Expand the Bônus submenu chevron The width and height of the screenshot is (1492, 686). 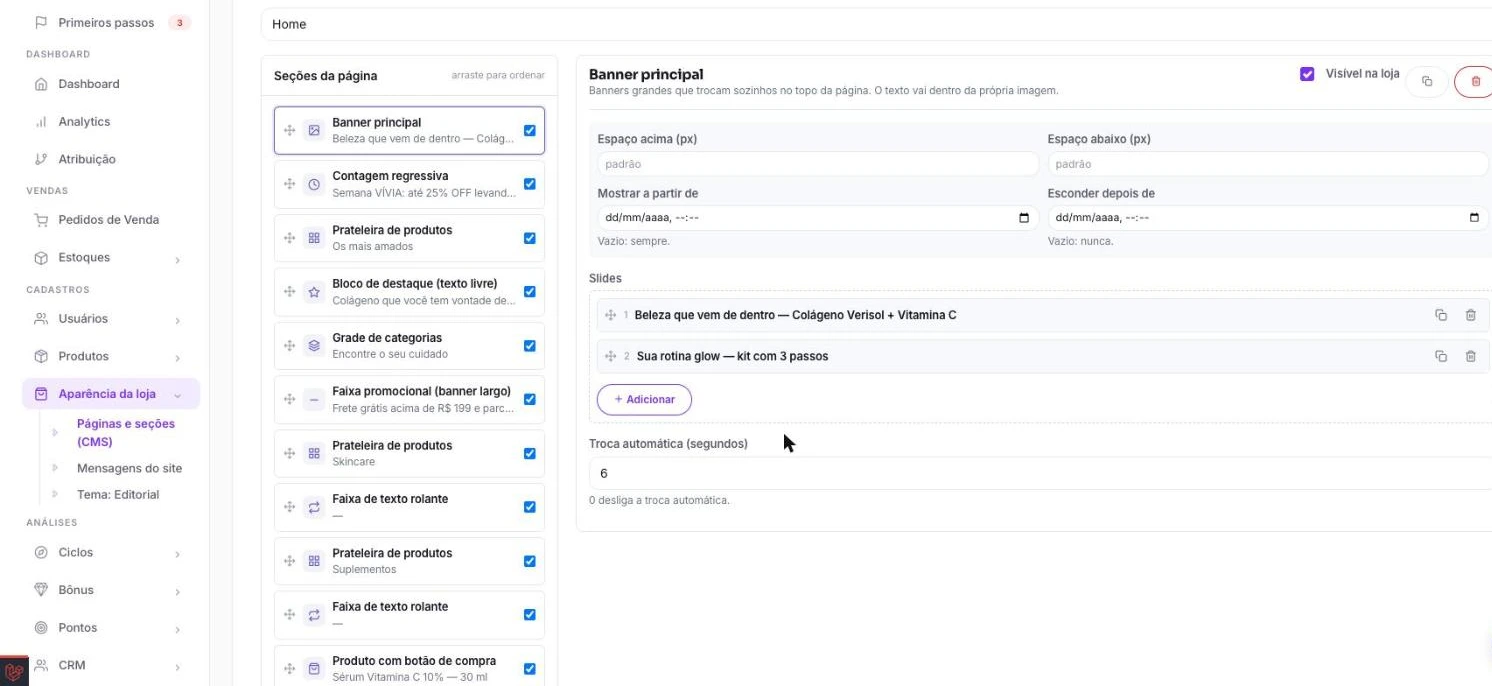click(177, 591)
